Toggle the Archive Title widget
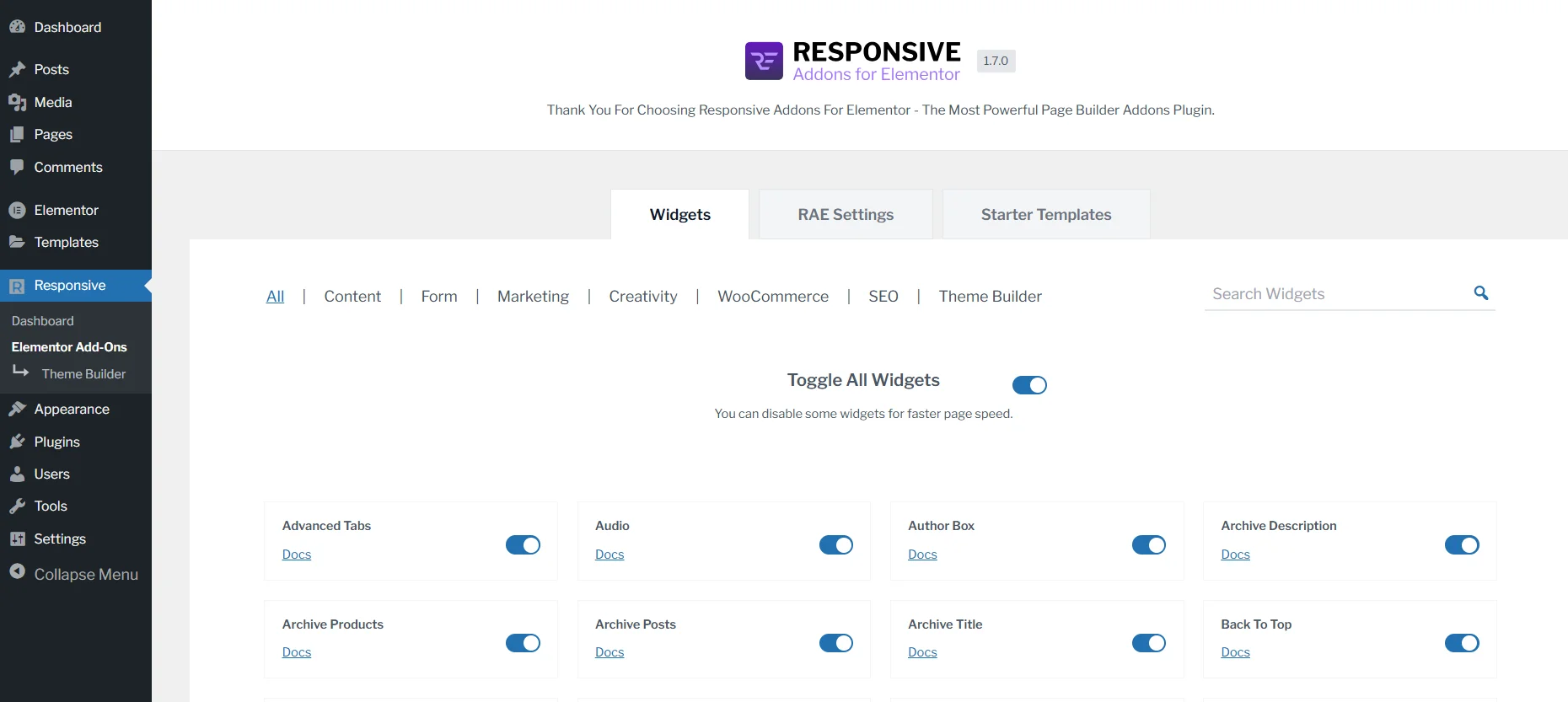 (1149, 643)
